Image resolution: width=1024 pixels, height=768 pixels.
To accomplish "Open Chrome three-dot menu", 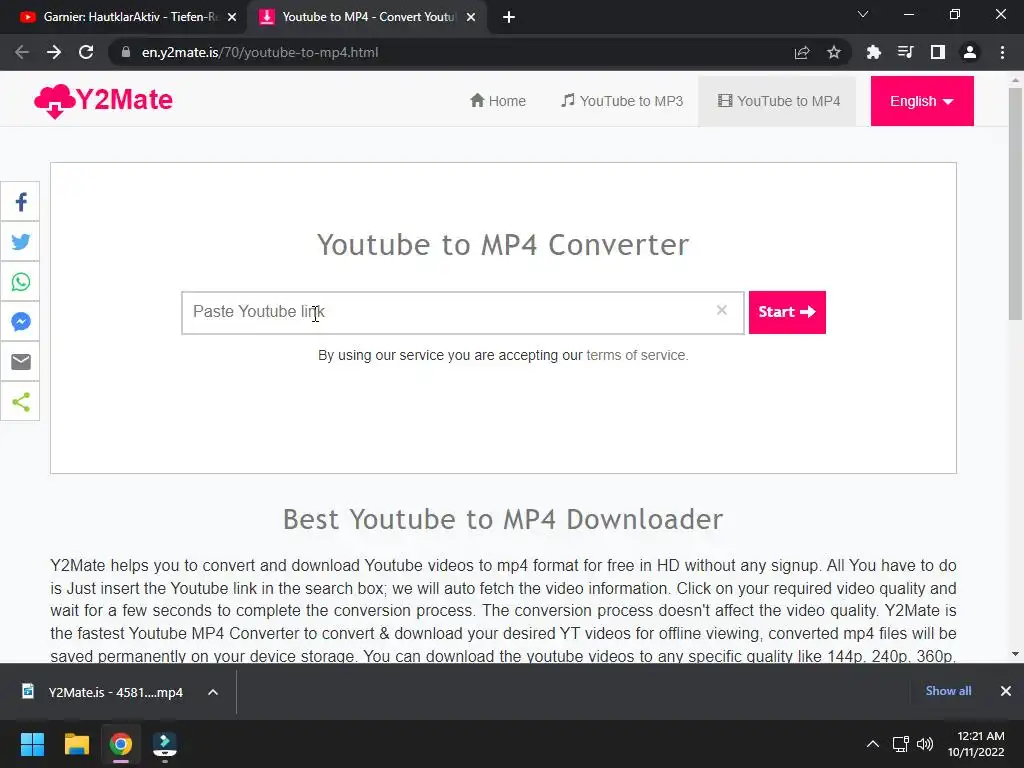I will point(1002,52).
